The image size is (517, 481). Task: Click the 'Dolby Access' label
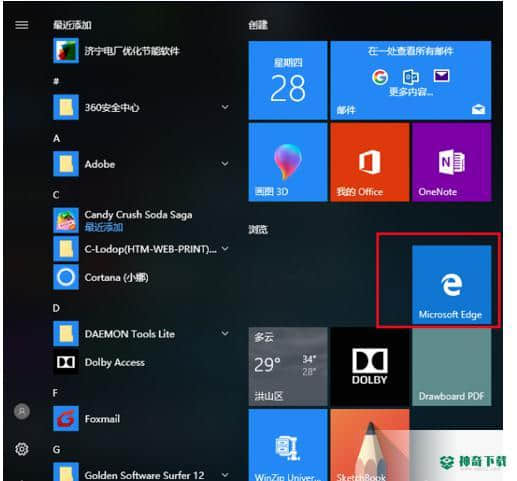(115, 362)
